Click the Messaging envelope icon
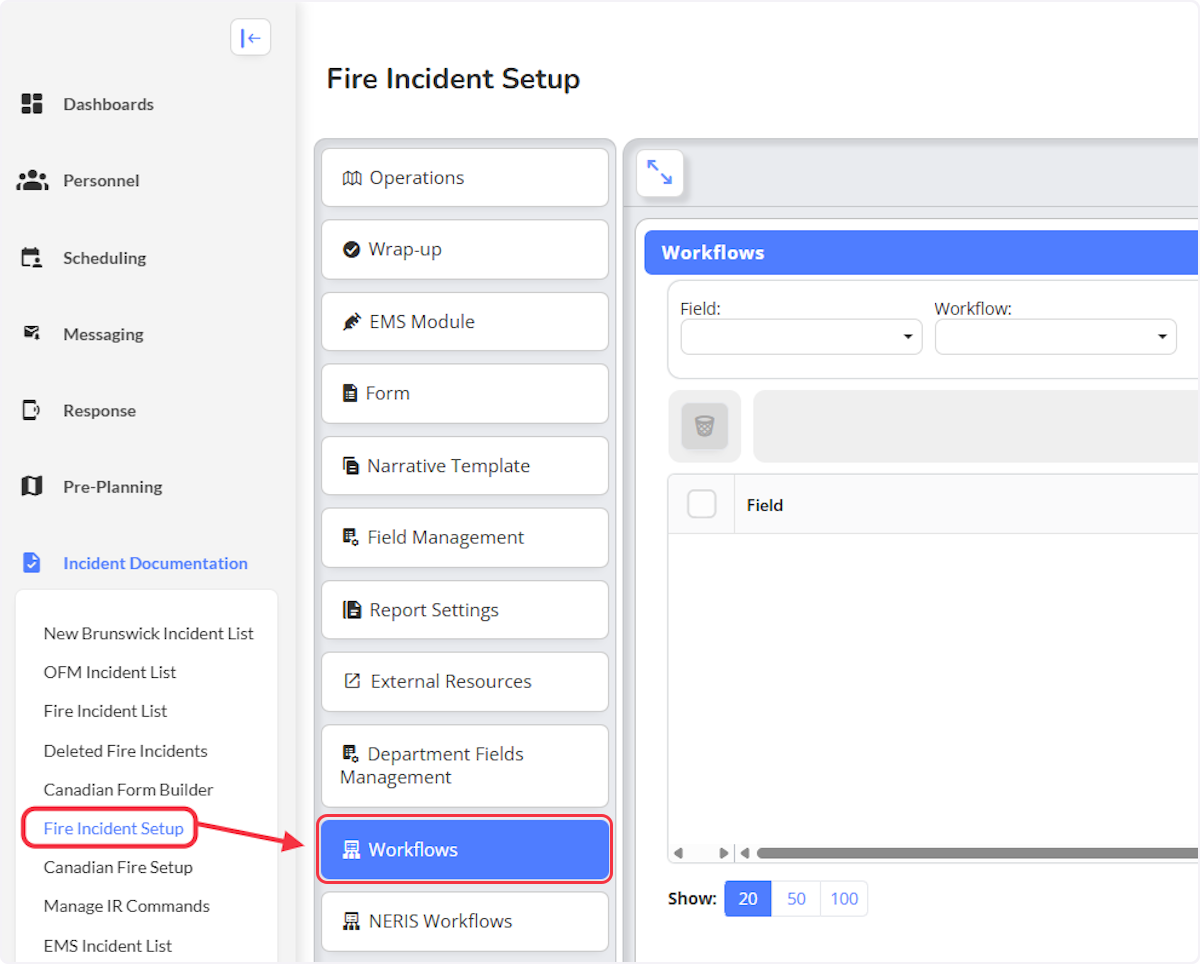Viewport: 1200px width, 964px height. point(32,333)
